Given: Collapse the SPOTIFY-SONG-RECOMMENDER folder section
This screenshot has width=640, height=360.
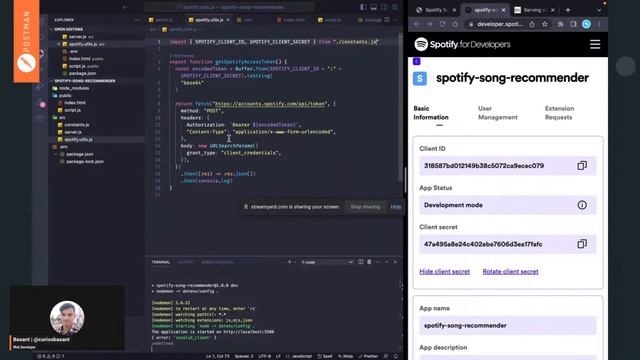Looking at the screenshot, I should pos(84,81).
